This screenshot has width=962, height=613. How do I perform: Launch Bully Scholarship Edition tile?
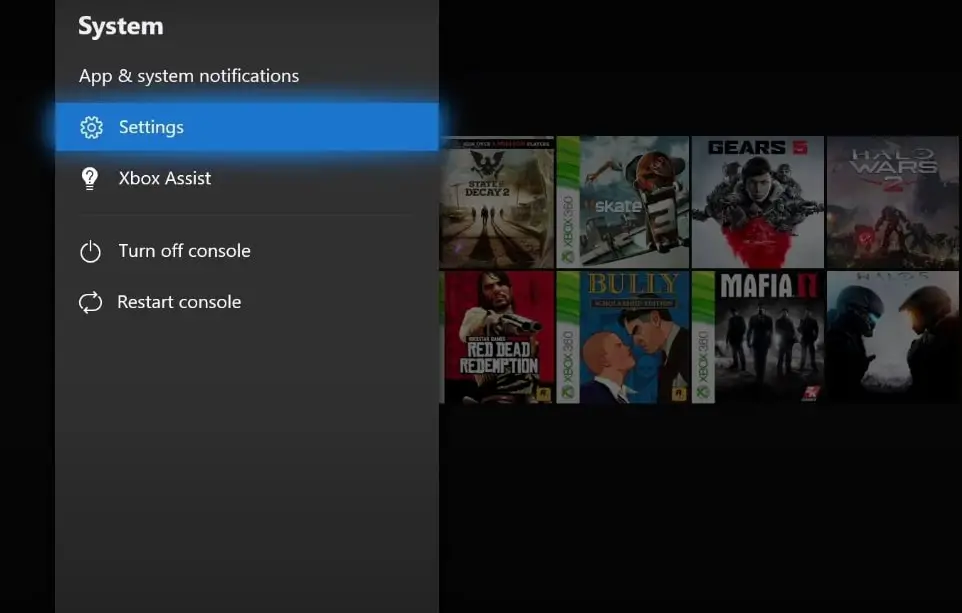point(623,337)
